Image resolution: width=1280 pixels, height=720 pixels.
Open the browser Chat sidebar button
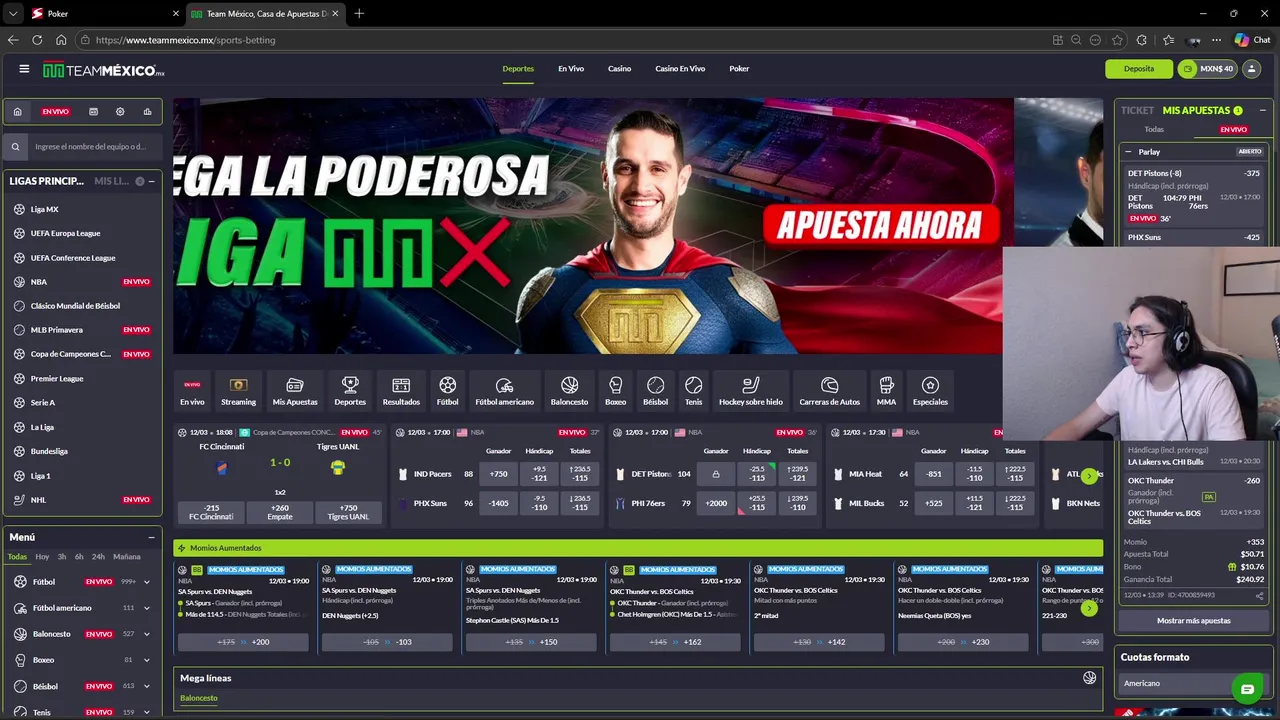click(1252, 40)
